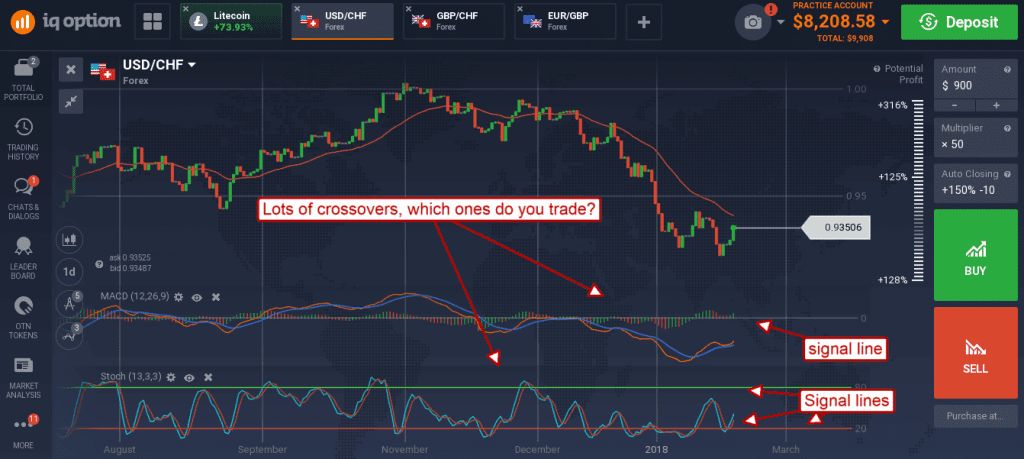Image resolution: width=1024 pixels, height=459 pixels.
Task: Close the EUR/GBP tab
Action: click(x=520, y=8)
